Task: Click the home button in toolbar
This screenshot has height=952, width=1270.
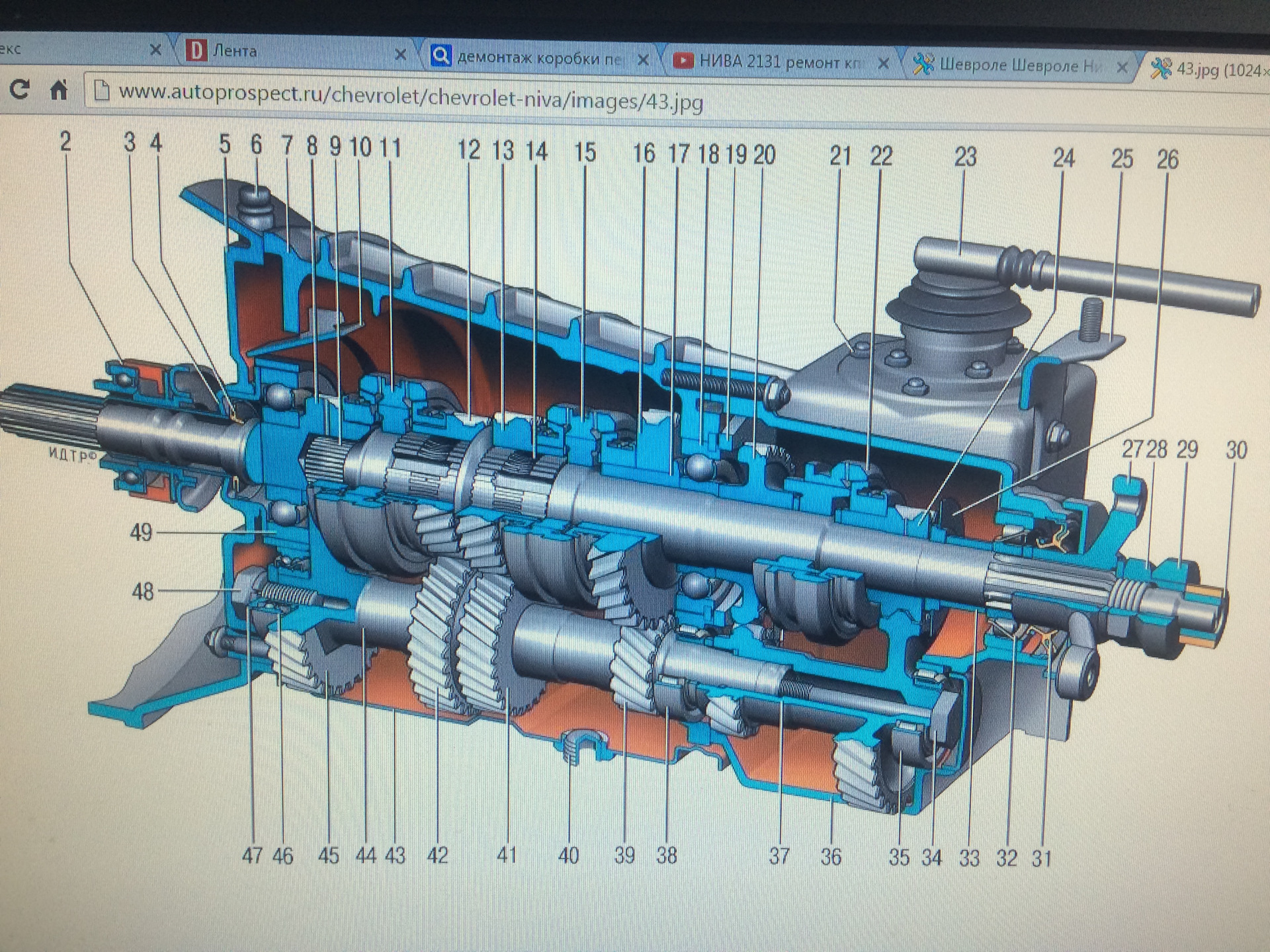Action: 59,89
